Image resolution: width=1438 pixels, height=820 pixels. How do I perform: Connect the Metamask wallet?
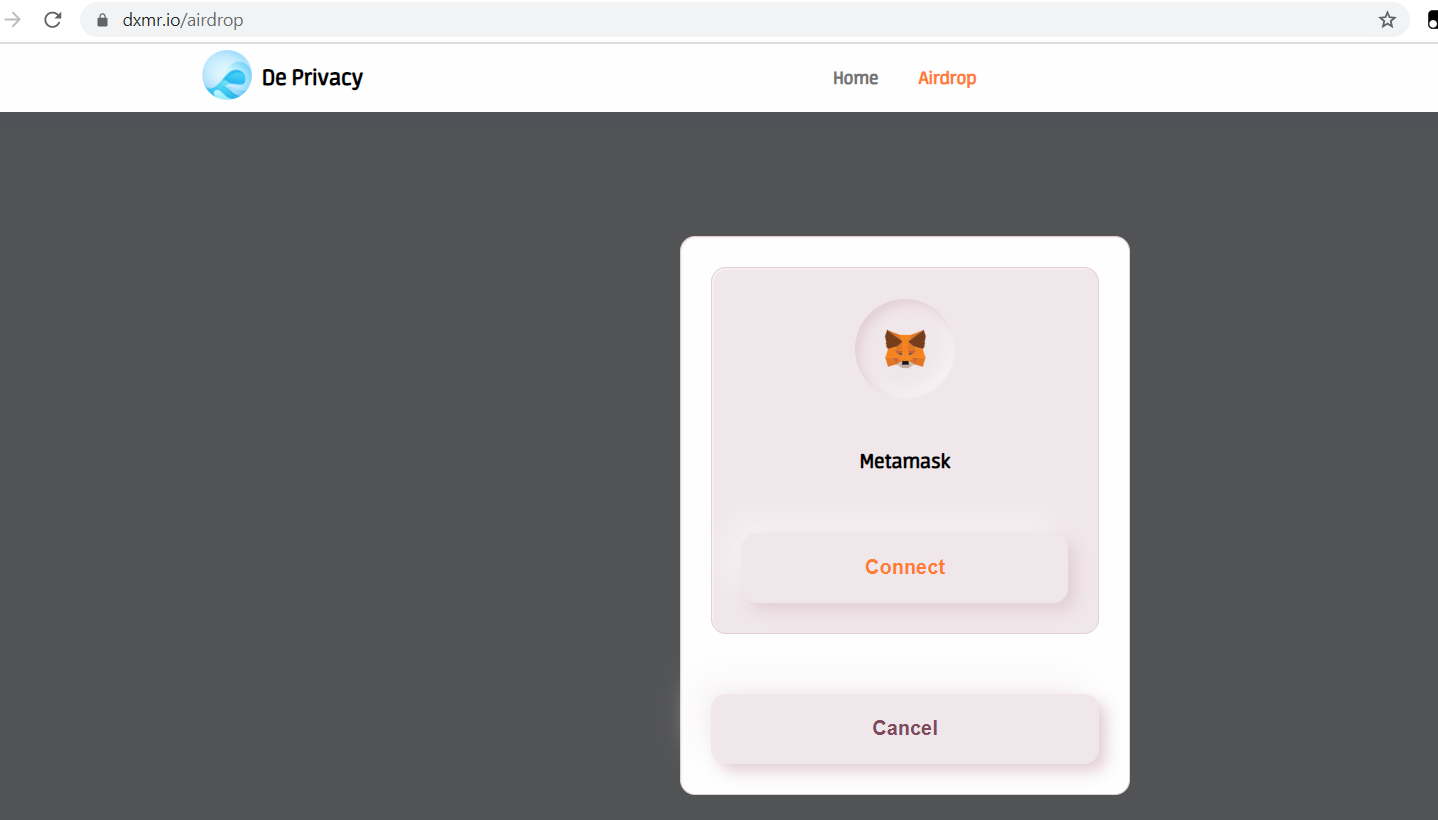point(905,567)
